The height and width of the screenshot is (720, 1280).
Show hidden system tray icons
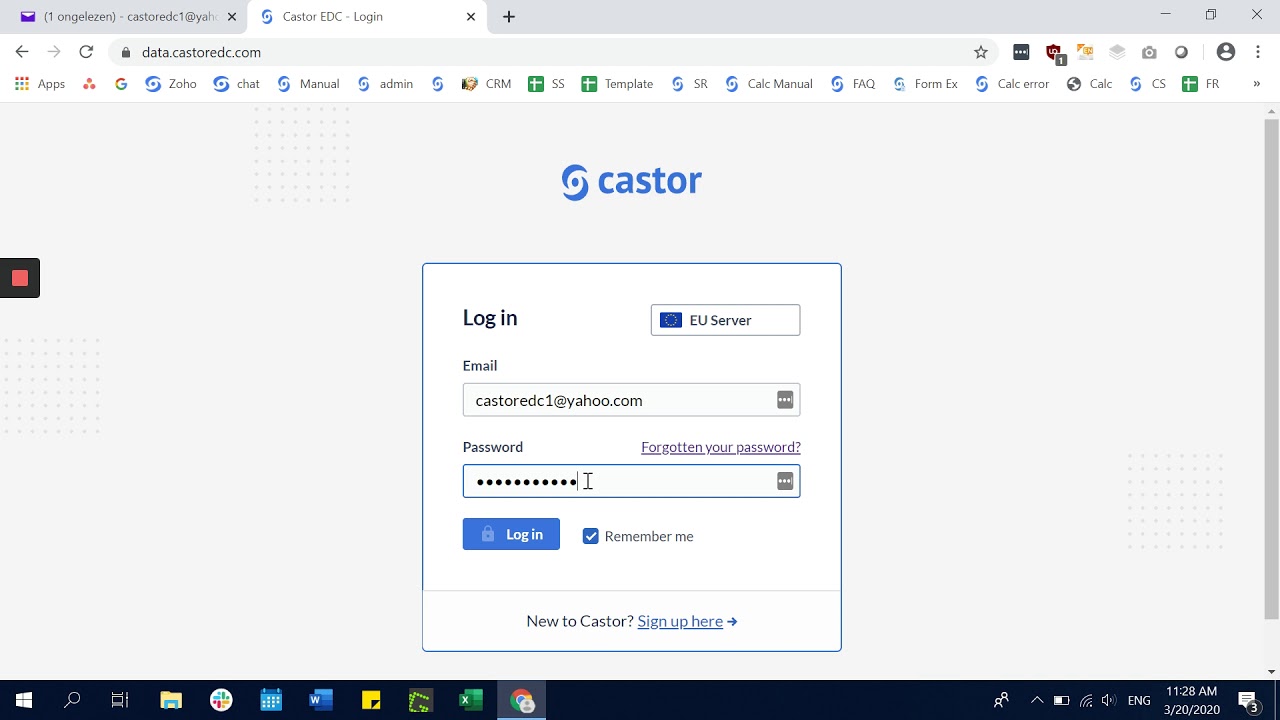[x=1037, y=700]
